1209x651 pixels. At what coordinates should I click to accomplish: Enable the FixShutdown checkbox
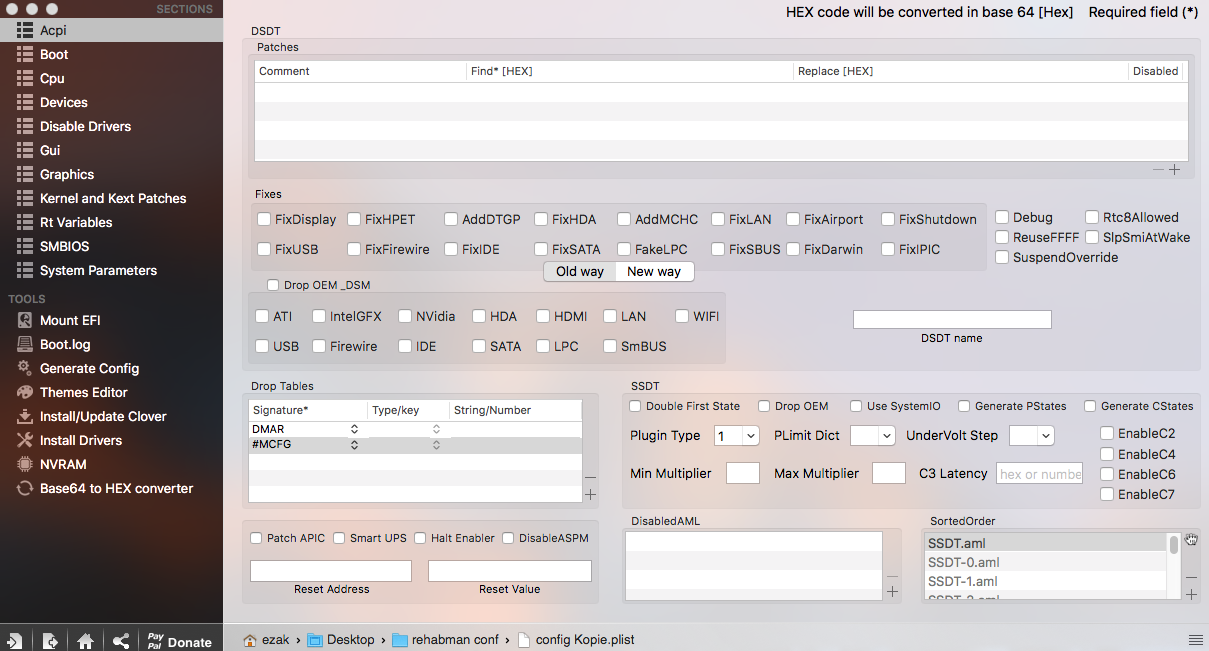point(888,219)
